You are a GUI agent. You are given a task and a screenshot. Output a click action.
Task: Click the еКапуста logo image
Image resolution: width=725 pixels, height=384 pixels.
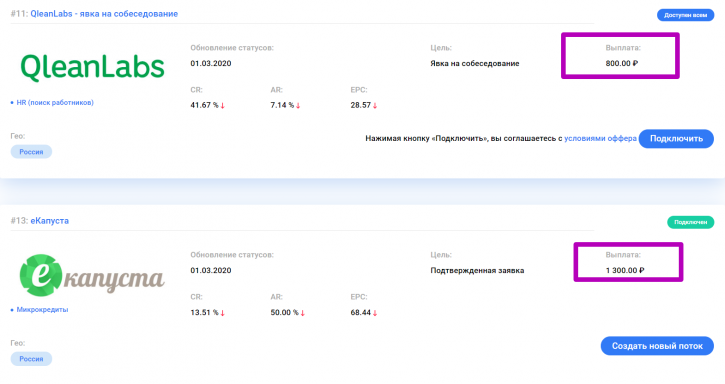tap(92, 275)
